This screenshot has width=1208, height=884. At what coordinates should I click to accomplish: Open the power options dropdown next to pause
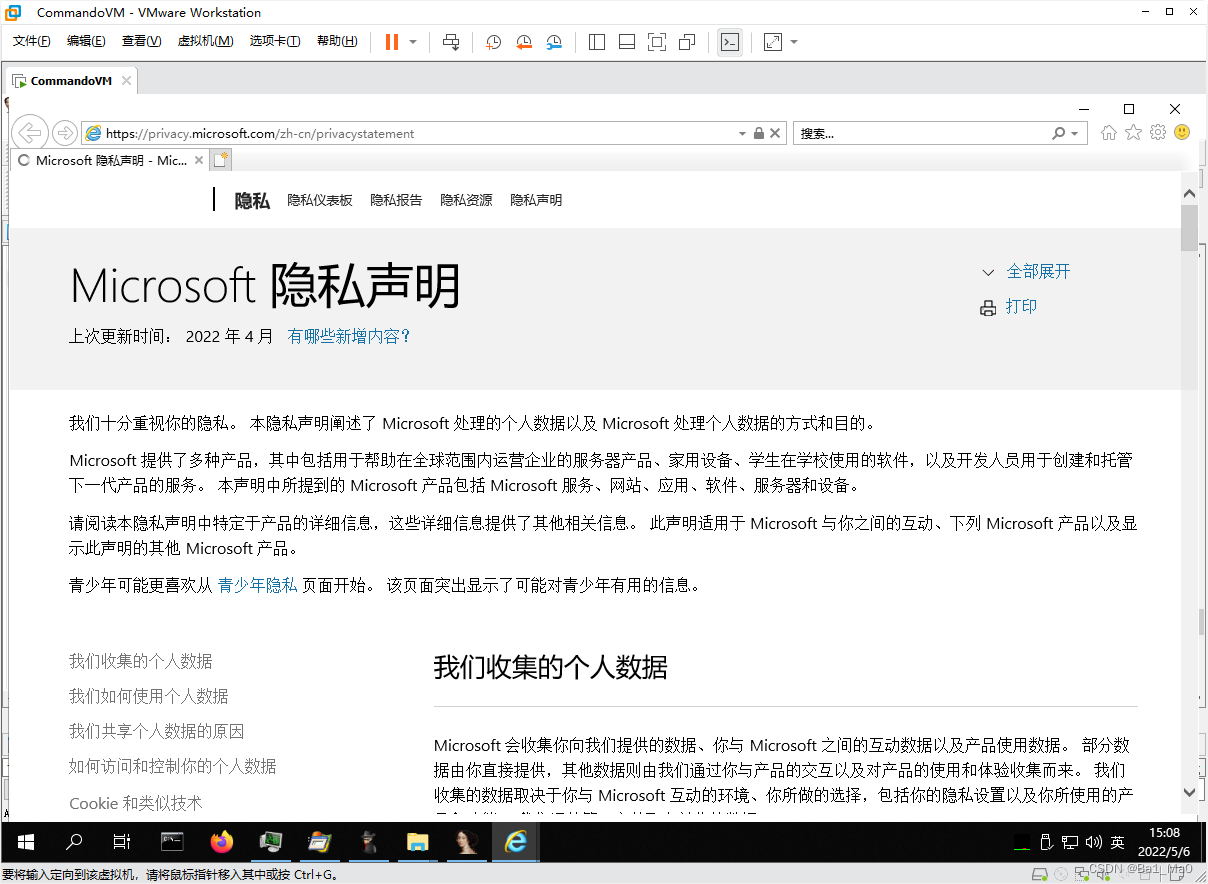click(x=413, y=42)
